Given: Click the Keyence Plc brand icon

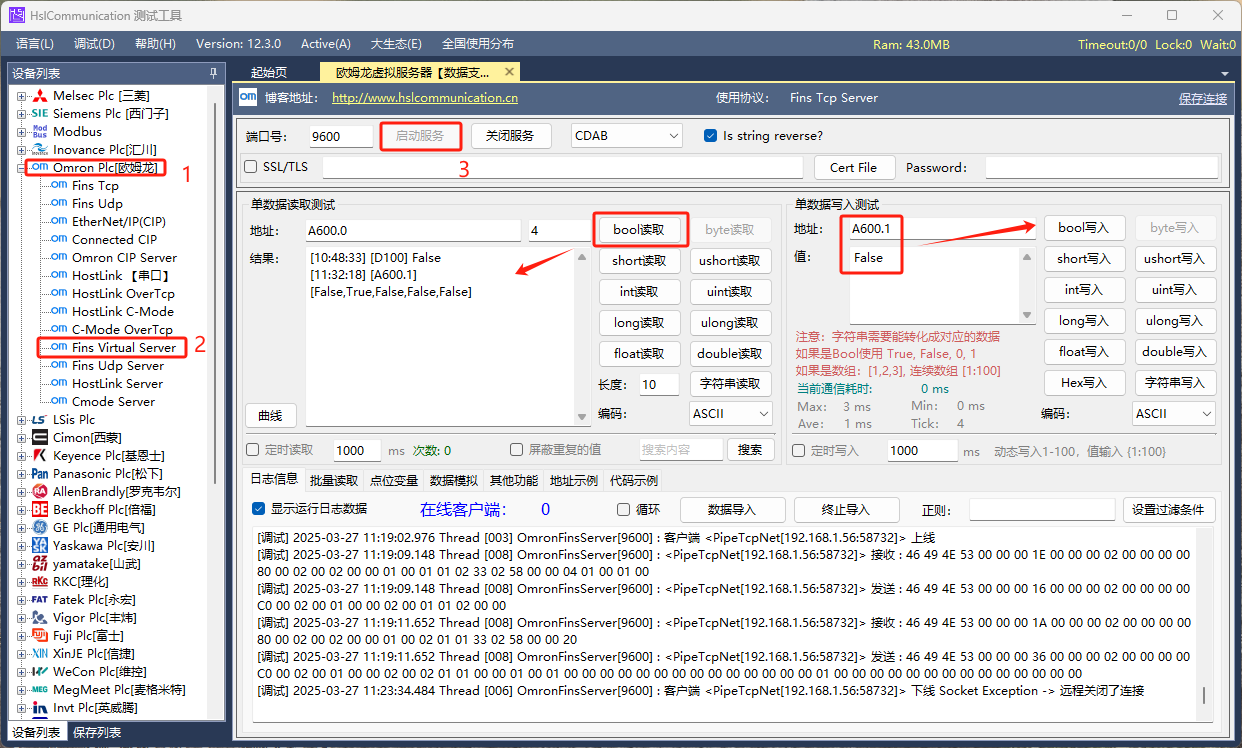Looking at the screenshot, I should pyautogui.click(x=40, y=456).
